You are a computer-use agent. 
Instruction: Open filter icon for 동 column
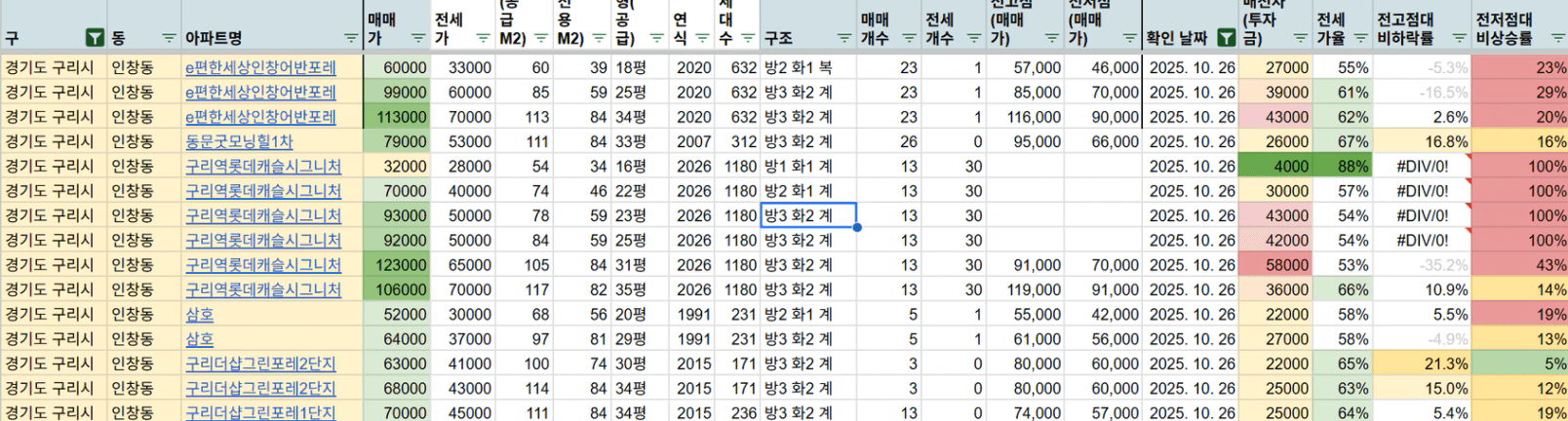170,39
